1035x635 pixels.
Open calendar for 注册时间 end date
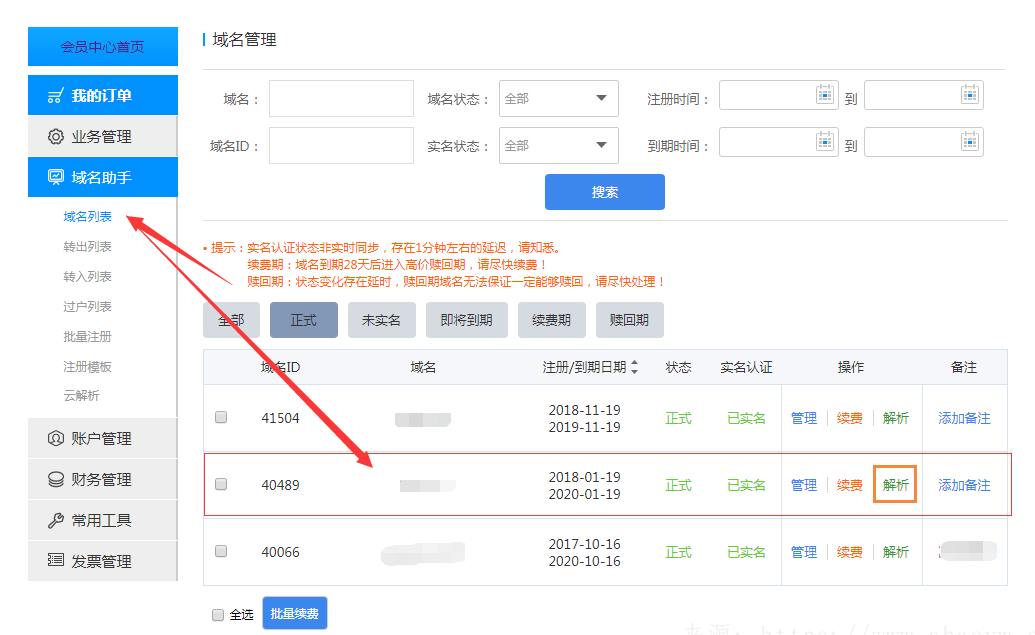click(x=970, y=94)
